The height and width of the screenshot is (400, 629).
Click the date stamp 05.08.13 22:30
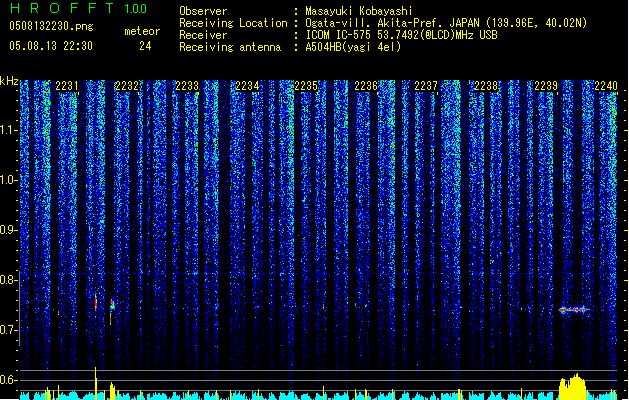[x=51, y=46]
